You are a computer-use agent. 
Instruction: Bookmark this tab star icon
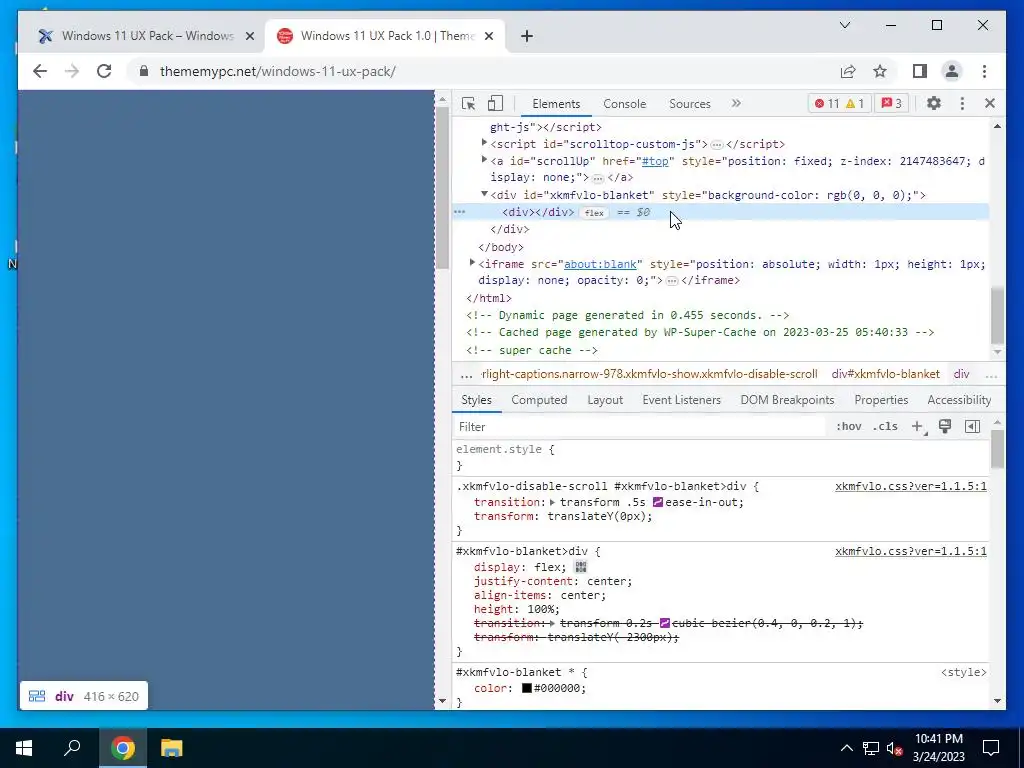tap(880, 71)
